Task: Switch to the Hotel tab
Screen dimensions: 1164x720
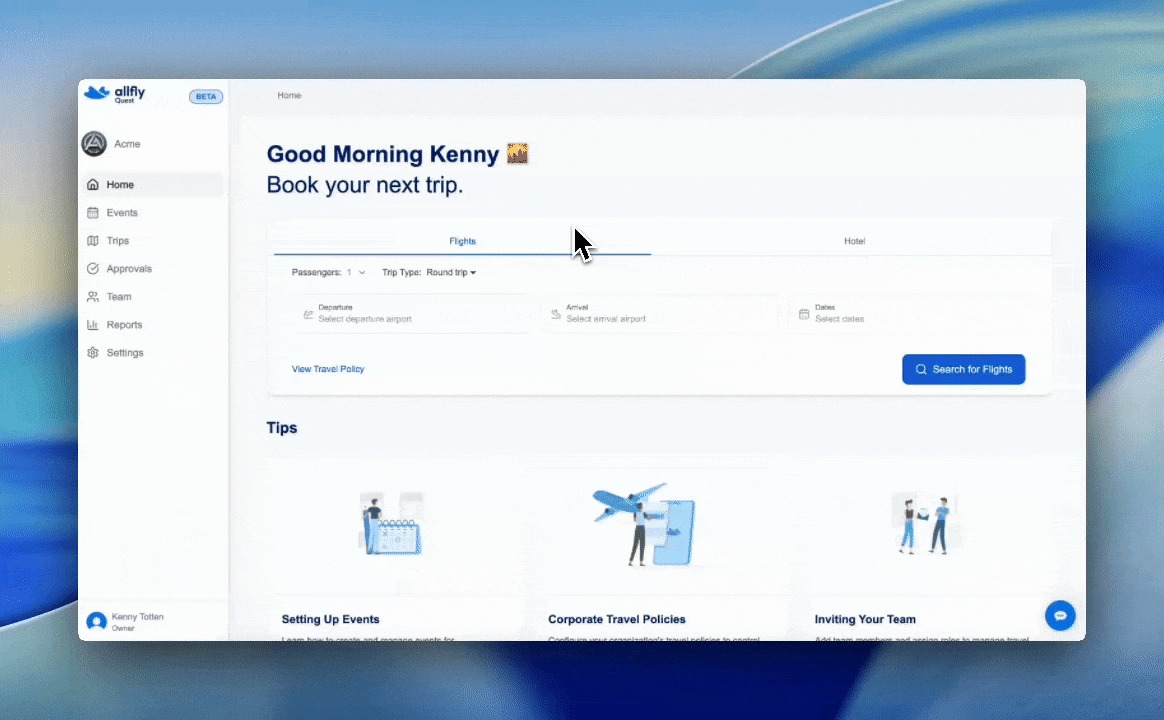Action: (x=854, y=241)
